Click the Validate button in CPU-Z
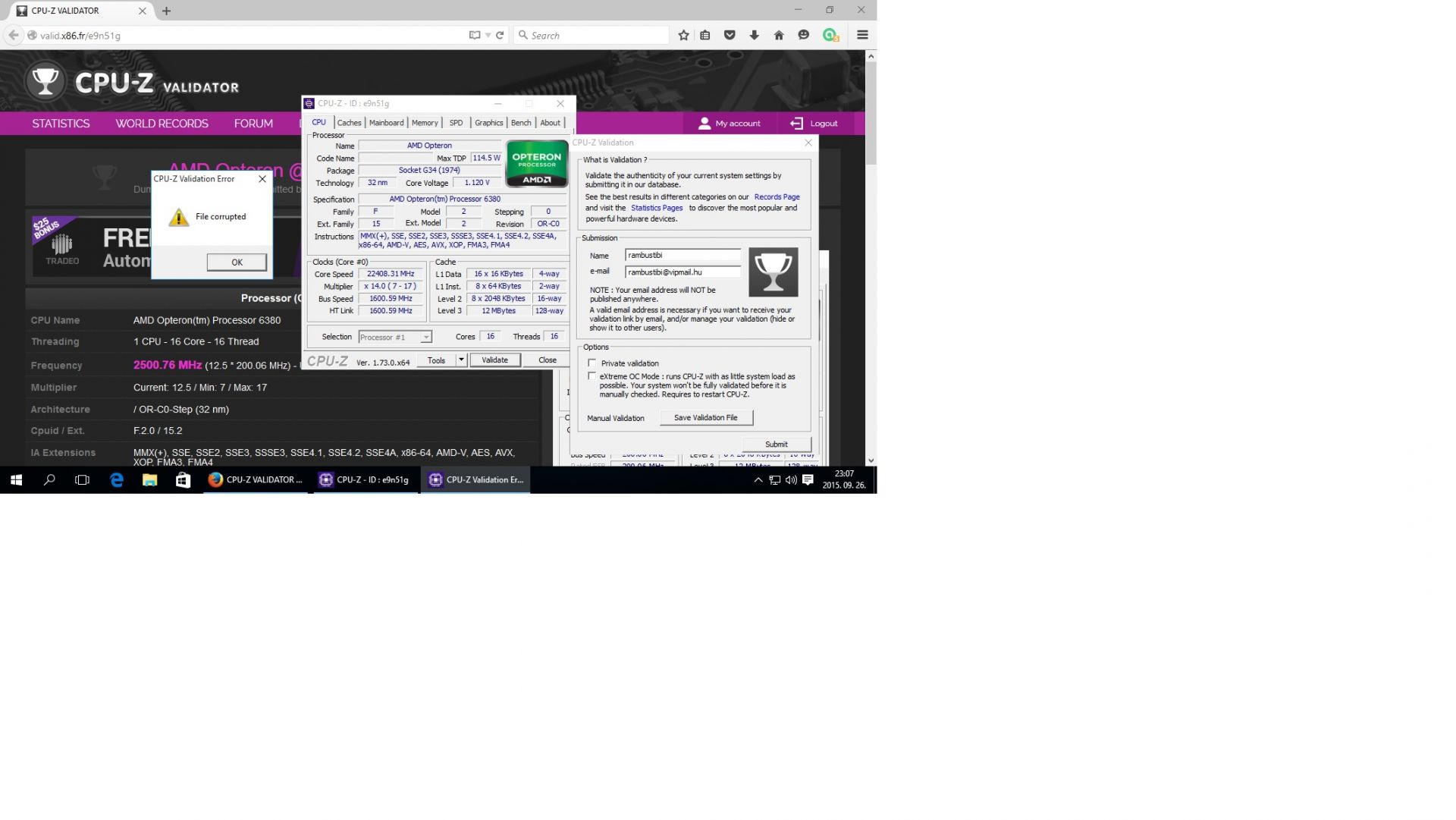The image size is (1456, 820). click(494, 360)
